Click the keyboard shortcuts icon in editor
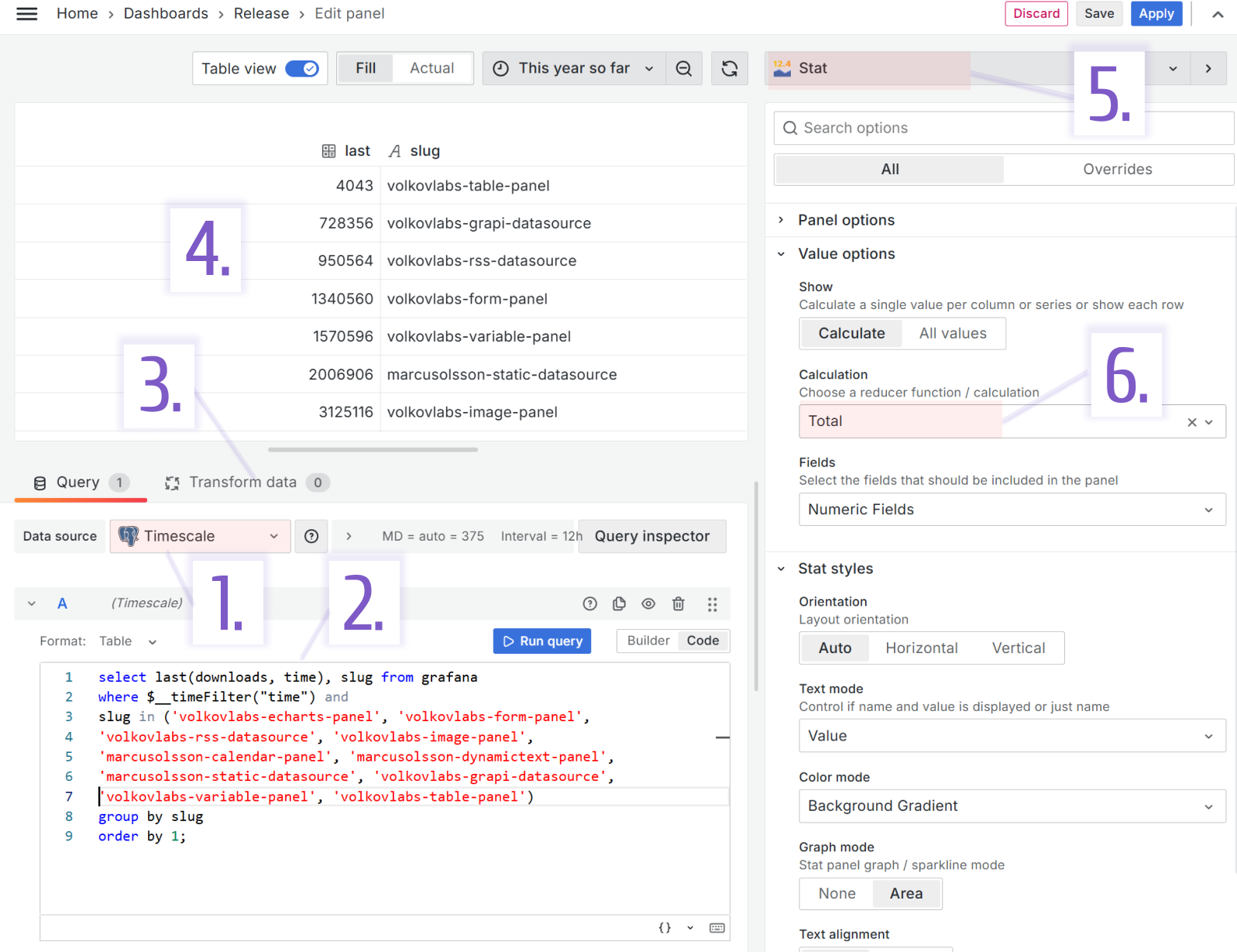 tap(717, 927)
